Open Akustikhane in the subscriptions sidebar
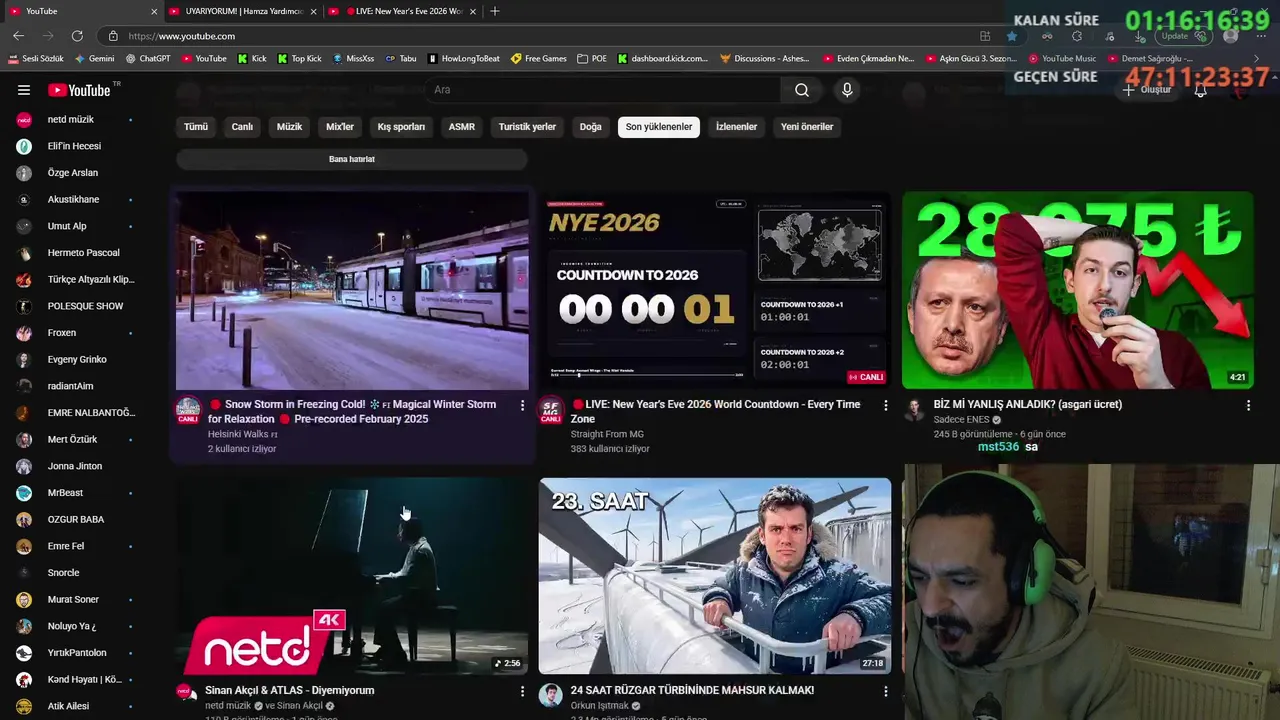Screen dimensions: 1280x720 click(x=76, y=200)
